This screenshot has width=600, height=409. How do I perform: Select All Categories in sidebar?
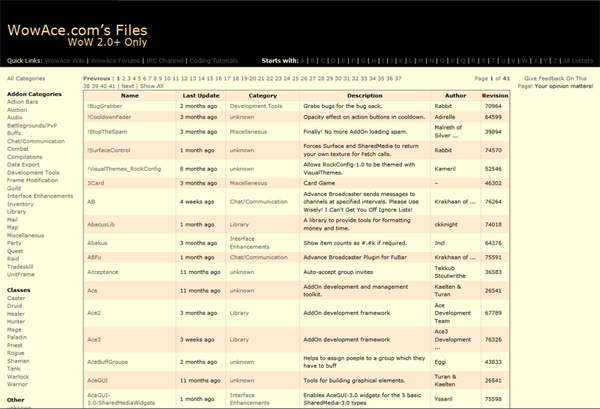click(26, 78)
